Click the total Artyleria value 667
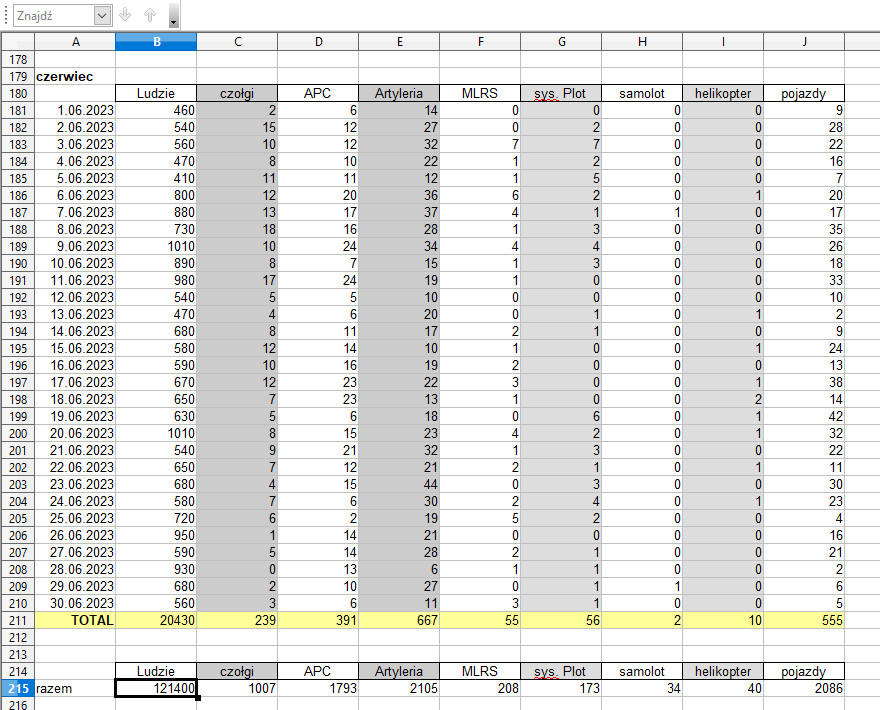This screenshot has height=710, width=880. 399,620
